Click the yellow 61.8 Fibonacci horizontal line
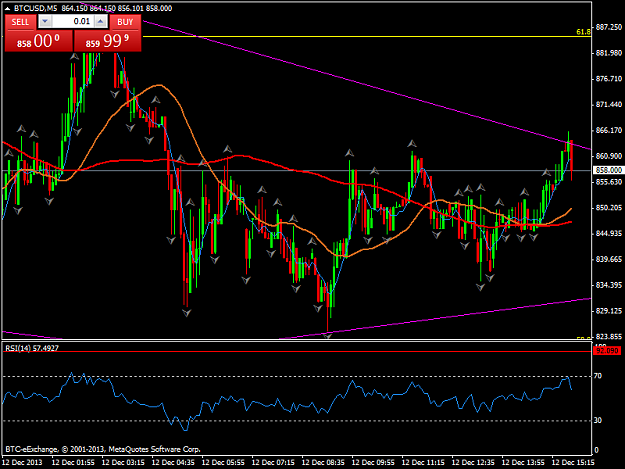The height and width of the screenshot is (469, 625). pyautogui.click(x=366, y=36)
